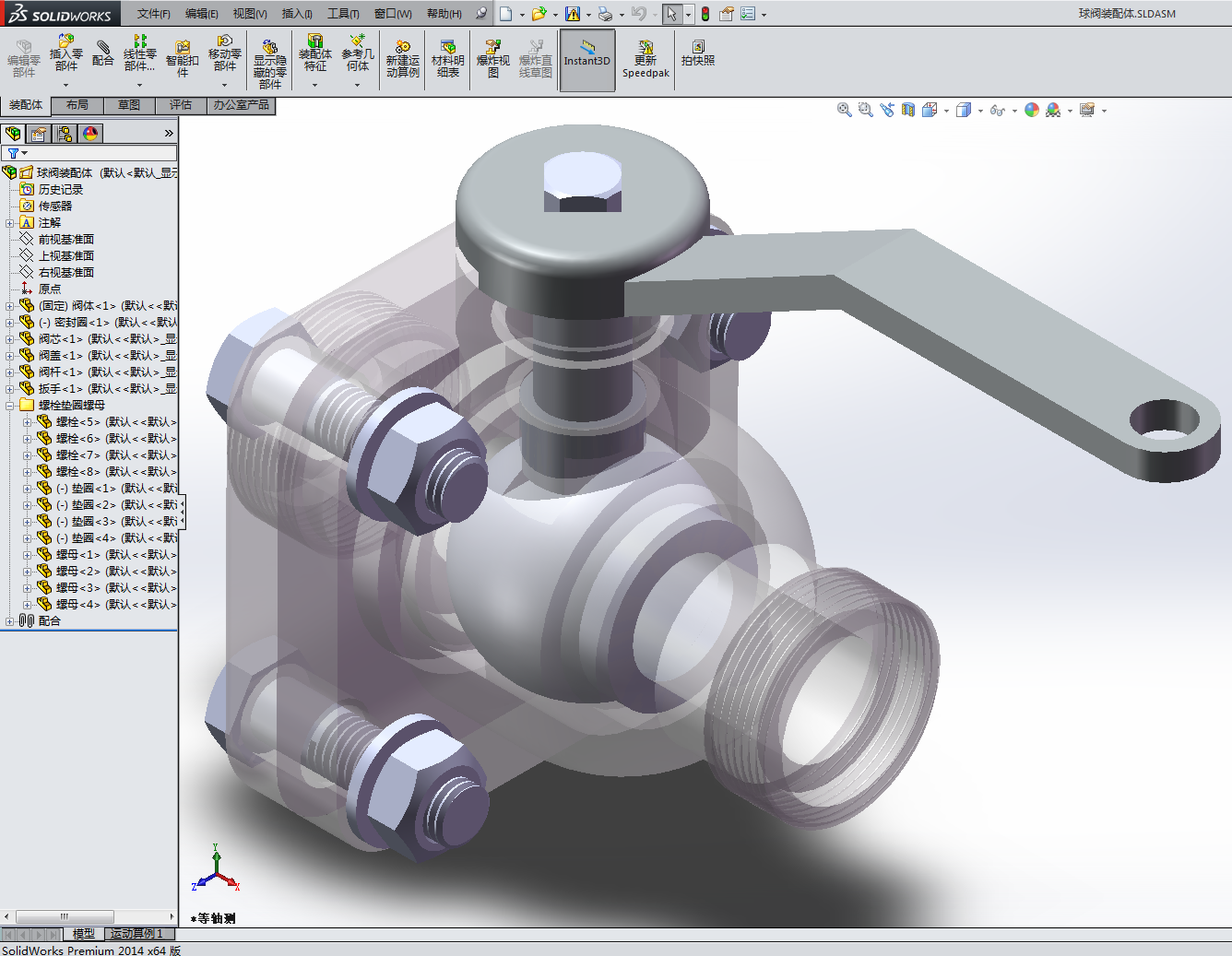Switch to the 评估 tab
This screenshot has width=1232, height=956.
[x=181, y=105]
